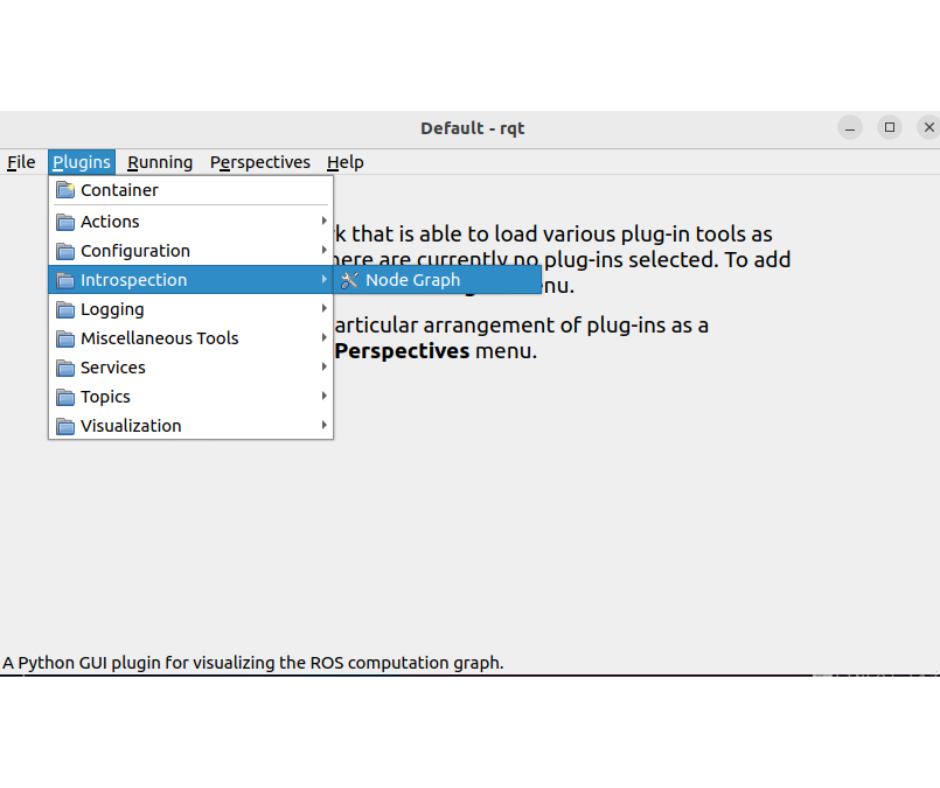Expand the Topics submenu arrow
This screenshot has width=940, height=788.
pos(323,396)
